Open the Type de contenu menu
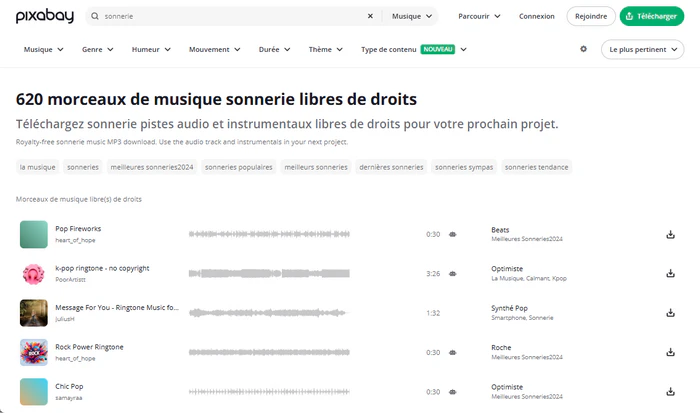Screen dimensions: 700x413 click(x=414, y=49)
